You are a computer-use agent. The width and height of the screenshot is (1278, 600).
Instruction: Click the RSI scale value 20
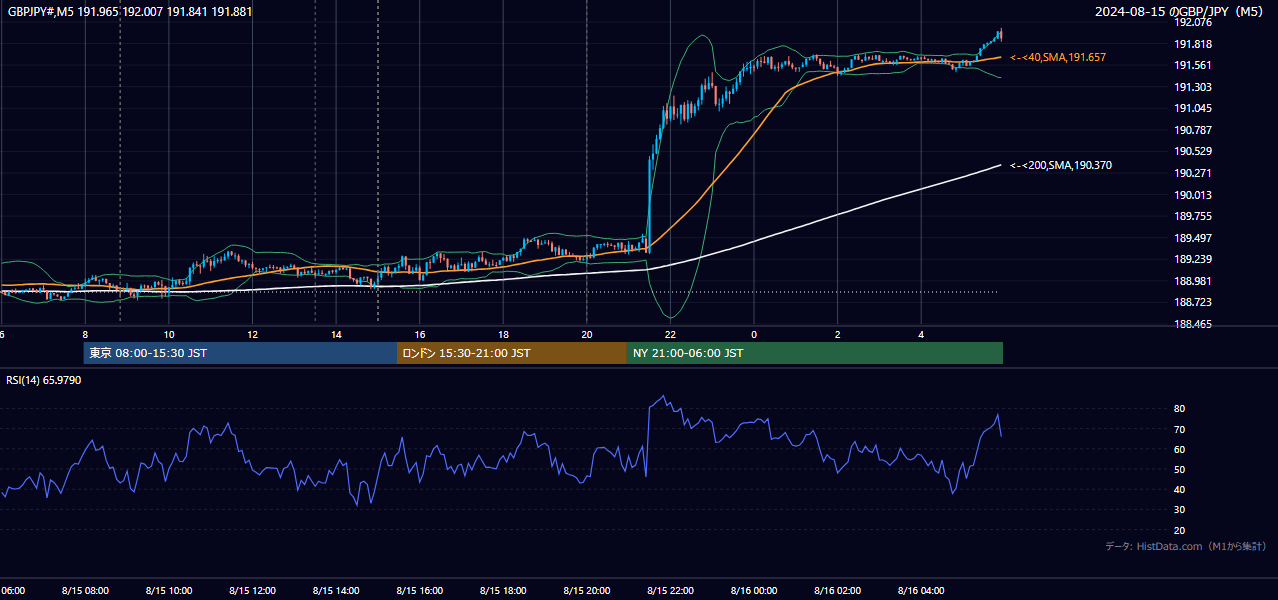pyautogui.click(x=1180, y=530)
